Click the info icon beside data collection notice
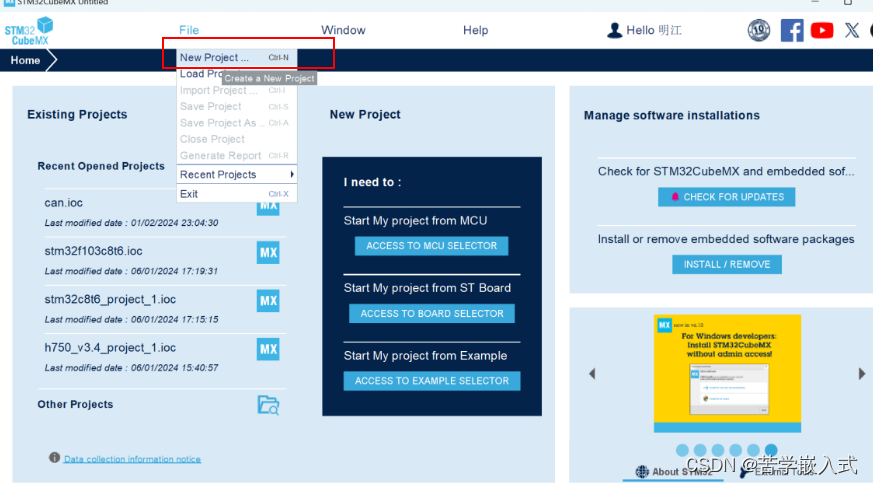 tap(54, 458)
